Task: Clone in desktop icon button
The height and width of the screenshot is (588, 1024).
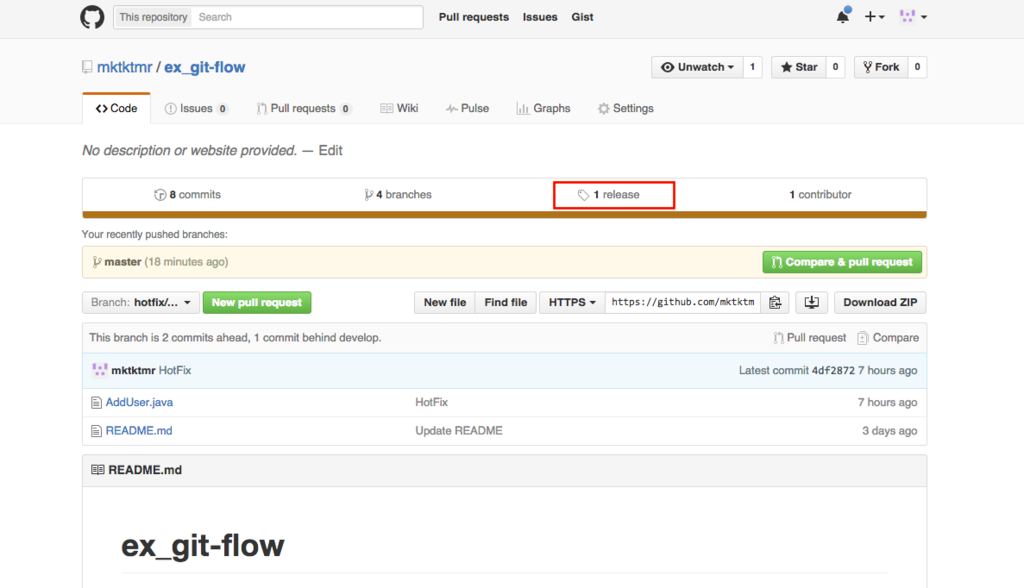Action: click(x=812, y=302)
